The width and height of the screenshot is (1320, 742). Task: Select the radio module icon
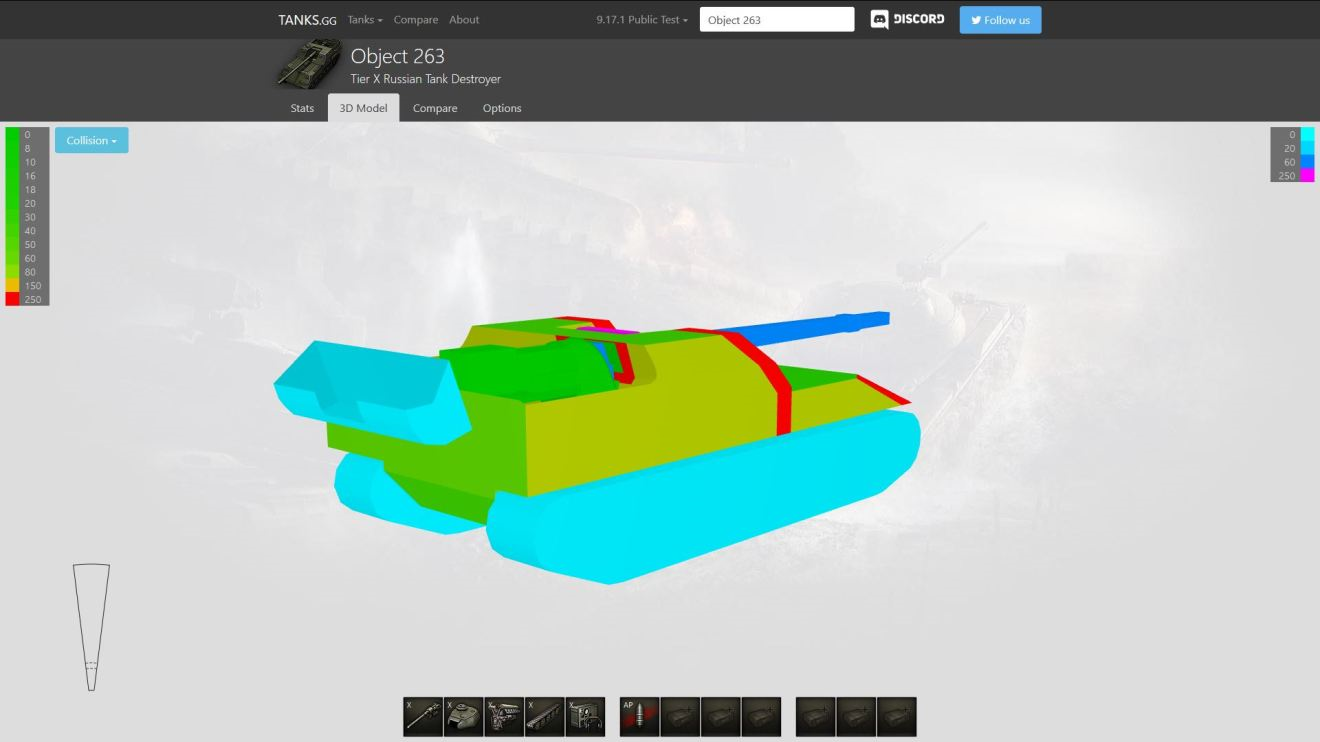coord(585,717)
